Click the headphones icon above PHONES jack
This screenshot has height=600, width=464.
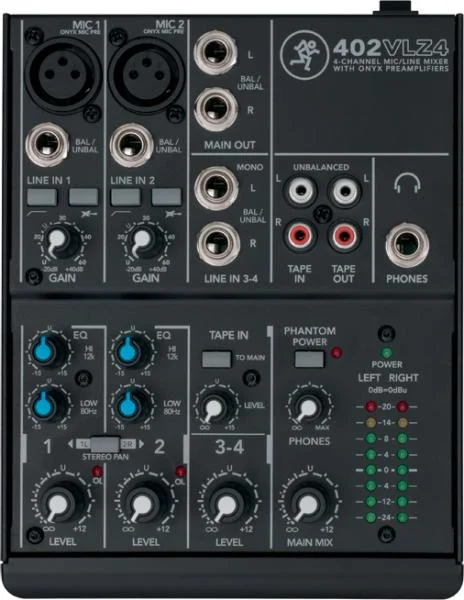pos(407,183)
